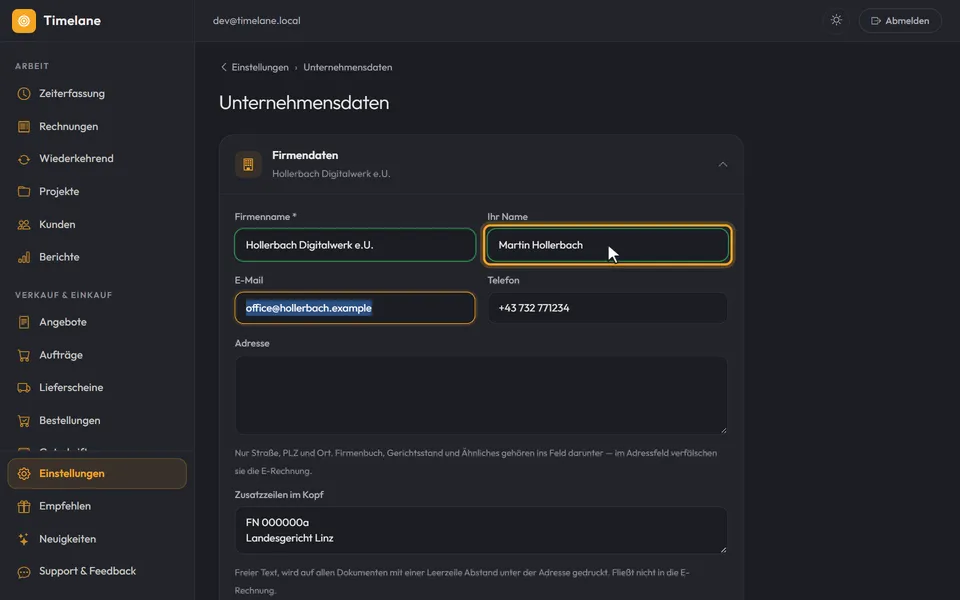This screenshot has width=960, height=600.
Task: Click the Unternehmensdaten page heading
Action: click(304, 102)
